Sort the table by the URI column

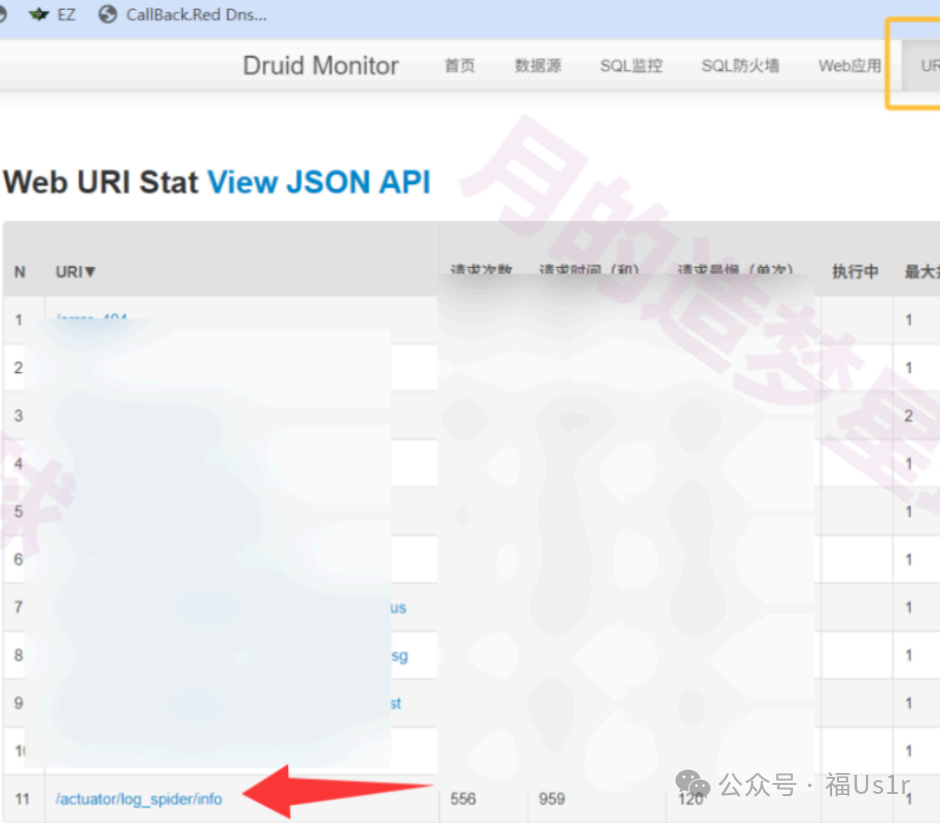(x=76, y=272)
